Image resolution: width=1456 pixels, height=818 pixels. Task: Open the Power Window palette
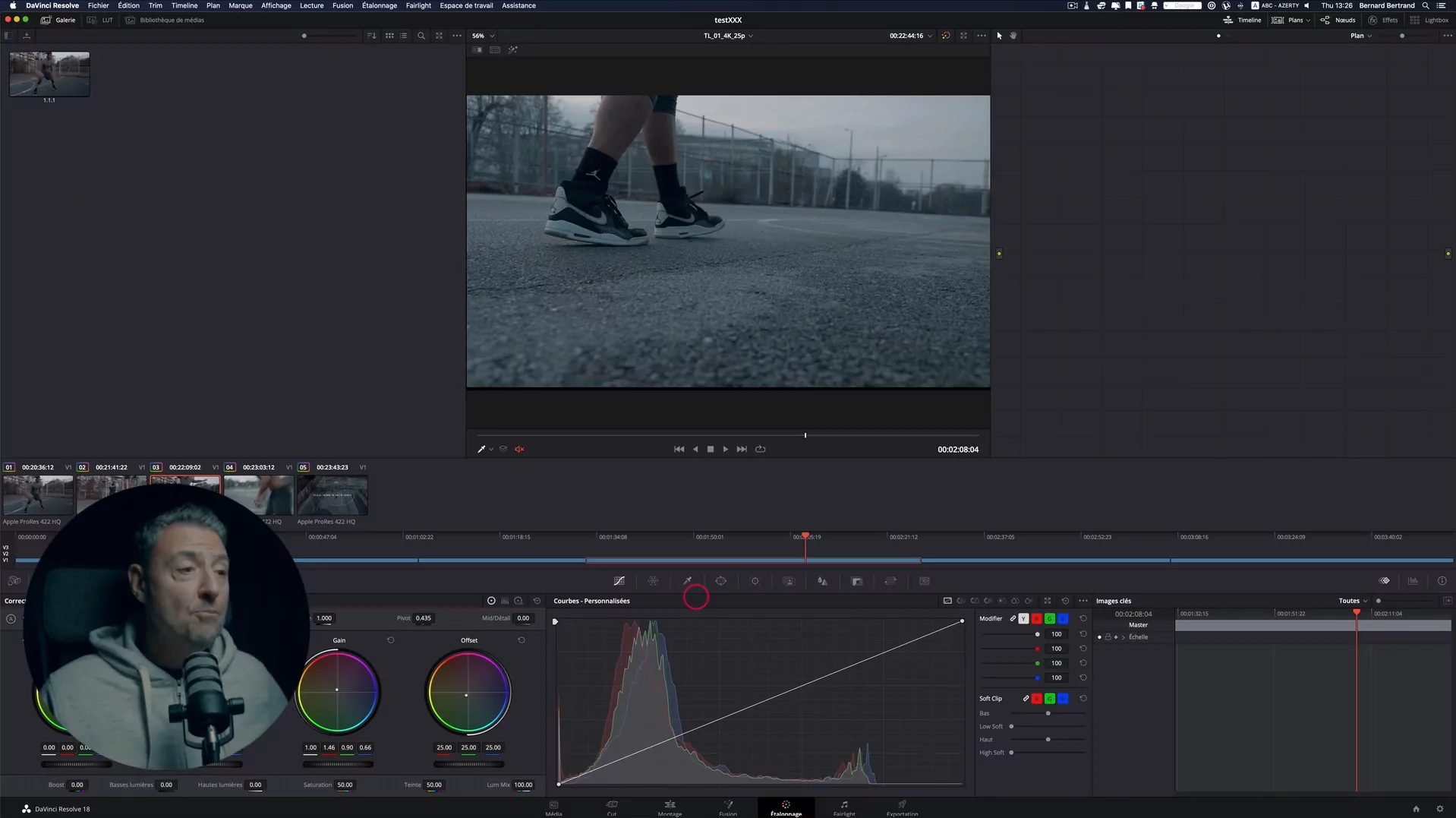pyautogui.click(x=721, y=581)
